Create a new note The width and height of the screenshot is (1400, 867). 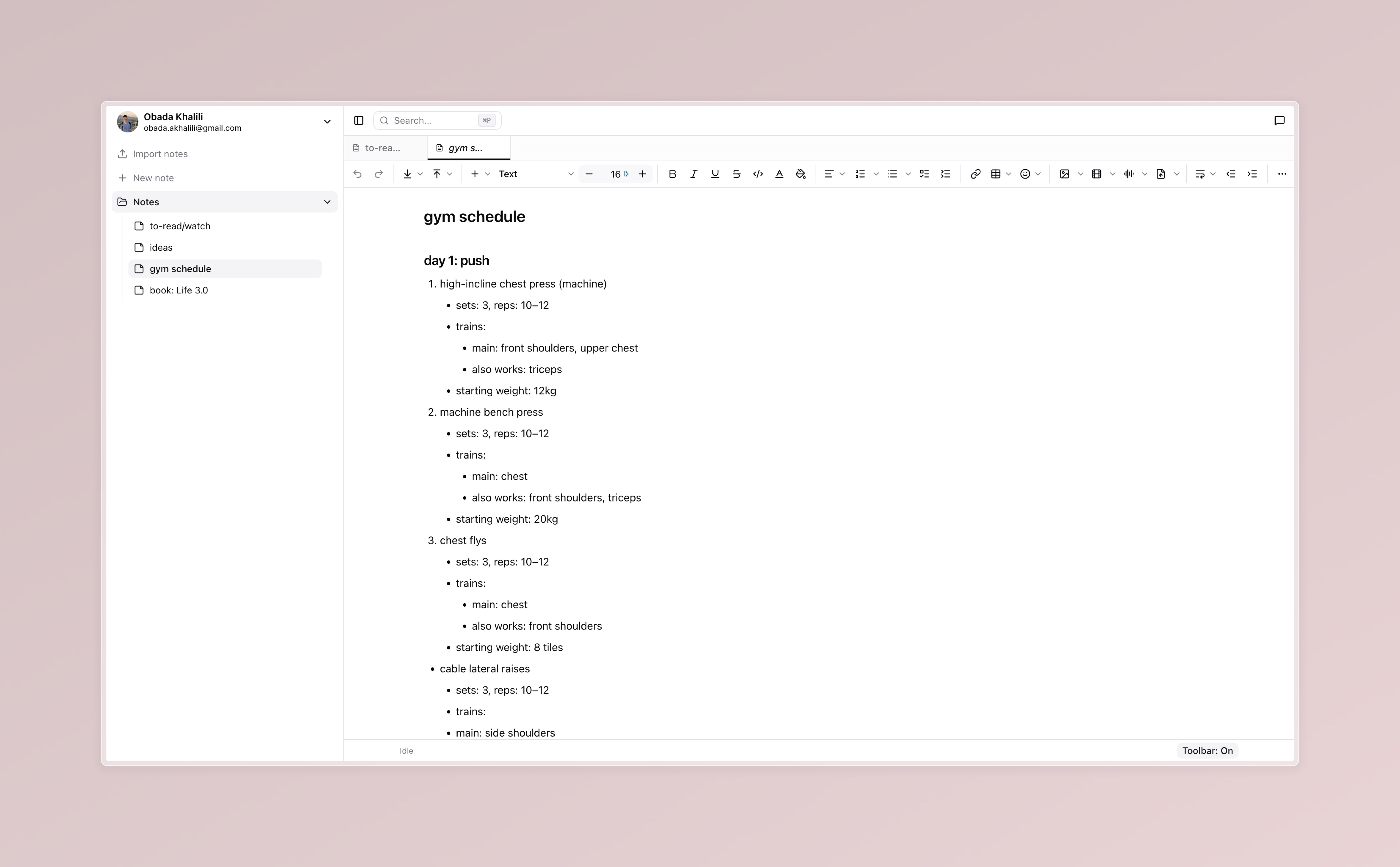click(x=153, y=177)
